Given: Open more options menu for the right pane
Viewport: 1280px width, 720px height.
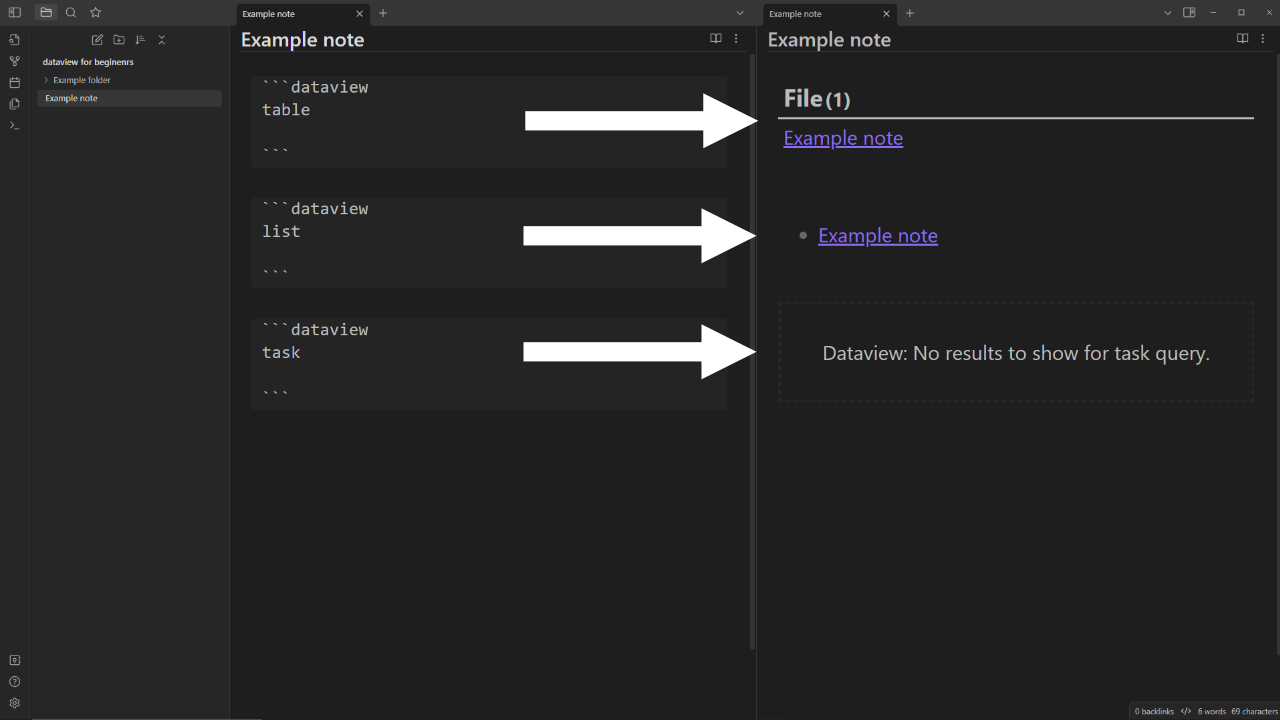Looking at the screenshot, I should click(1263, 39).
